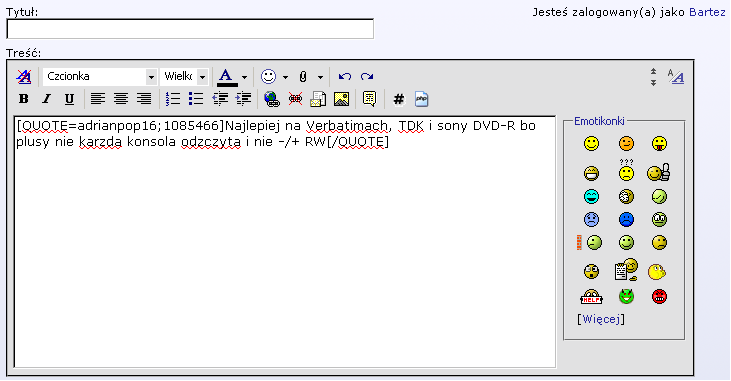Image resolution: width=731 pixels, height=381 pixels.
Task: Insert the dark blue frowning emoticon
Action: pyautogui.click(x=626, y=219)
